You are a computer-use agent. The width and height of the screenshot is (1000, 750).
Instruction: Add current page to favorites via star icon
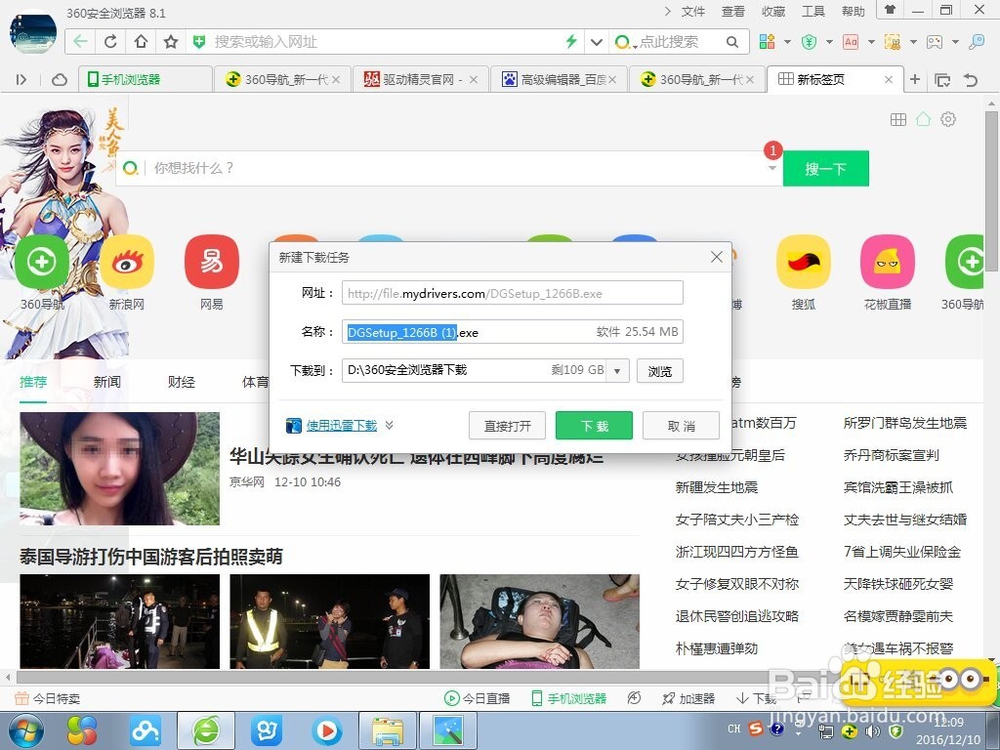171,41
